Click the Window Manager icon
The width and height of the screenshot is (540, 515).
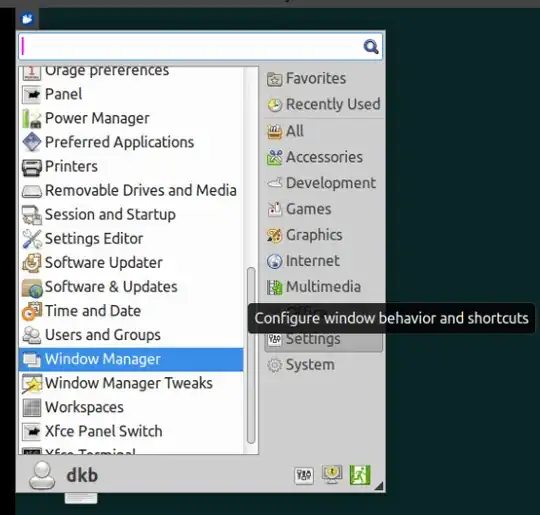click(32, 359)
